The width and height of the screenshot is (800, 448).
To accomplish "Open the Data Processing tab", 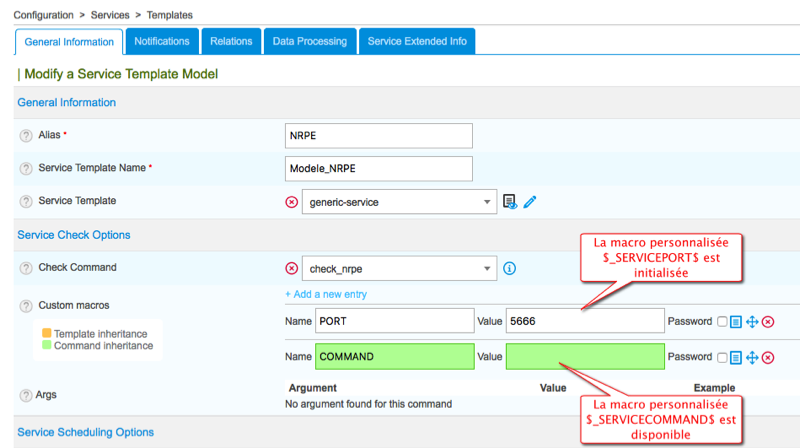I will pos(310,41).
